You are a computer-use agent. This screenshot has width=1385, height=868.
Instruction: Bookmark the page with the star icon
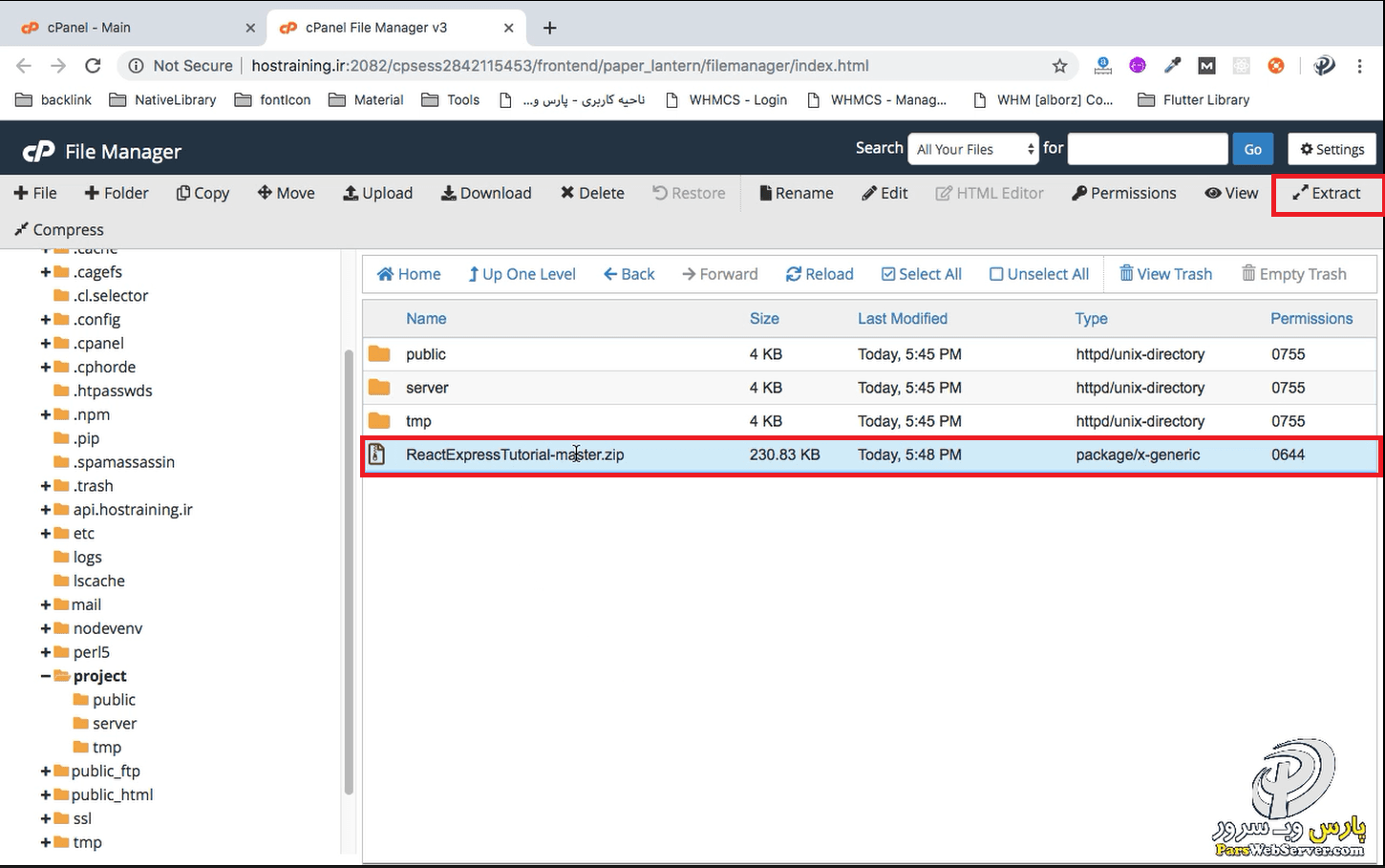(1059, 66)
